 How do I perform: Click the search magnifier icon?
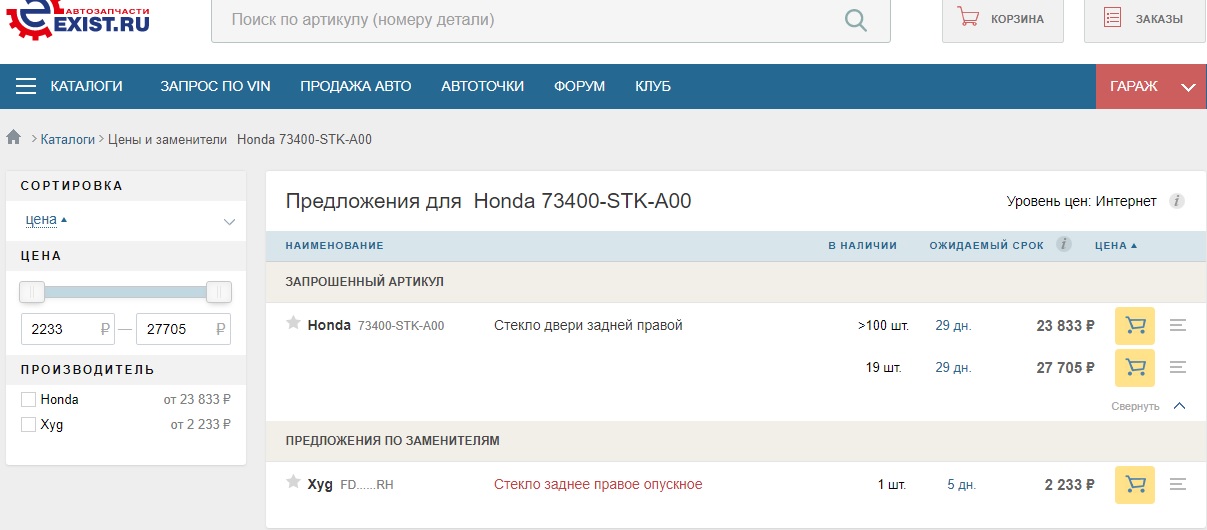pyautogui.click(x=855, y=19)
